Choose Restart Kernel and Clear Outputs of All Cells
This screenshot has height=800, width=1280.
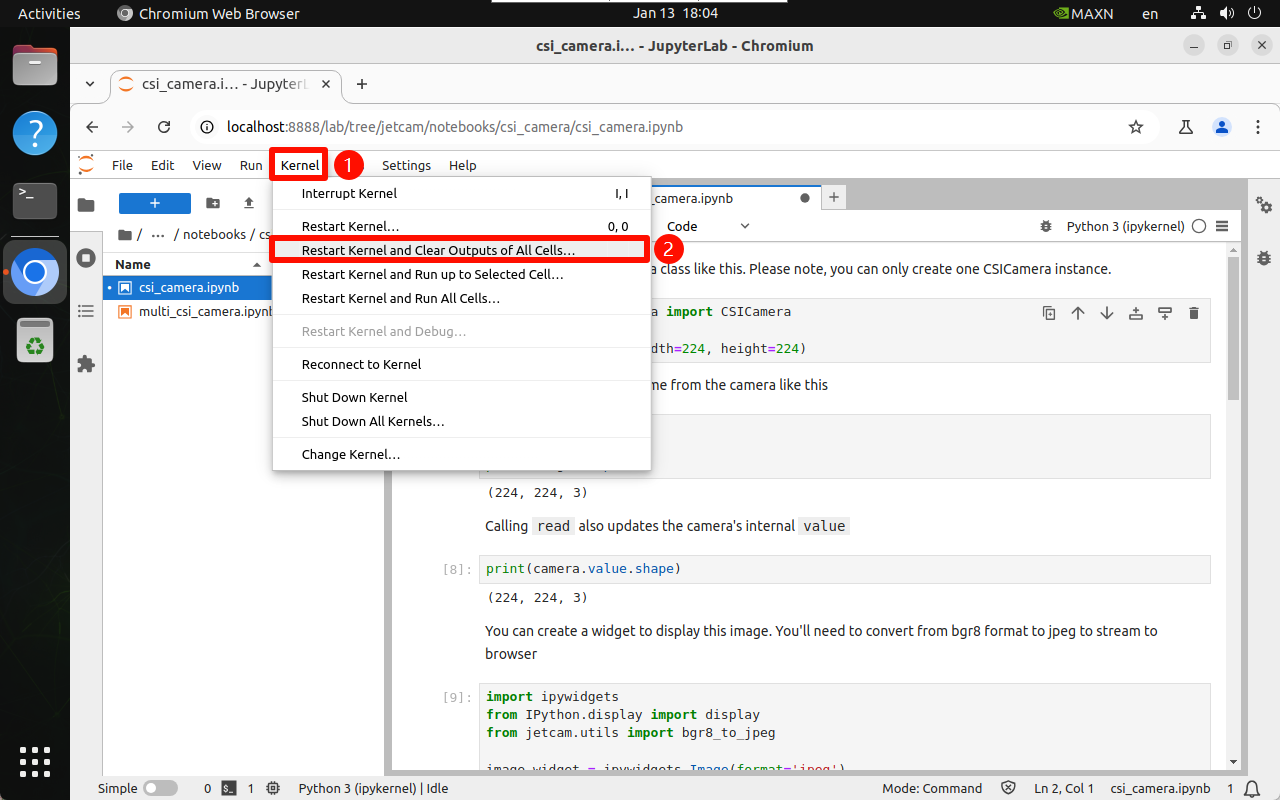coord(438,250)
